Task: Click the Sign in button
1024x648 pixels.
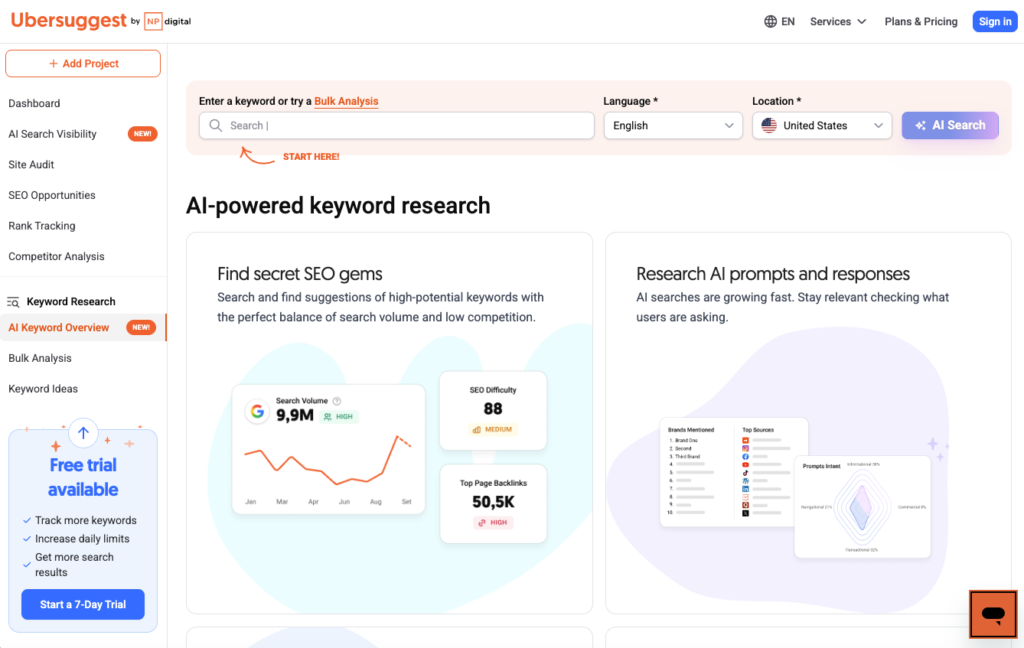Action: click(994, 20)
